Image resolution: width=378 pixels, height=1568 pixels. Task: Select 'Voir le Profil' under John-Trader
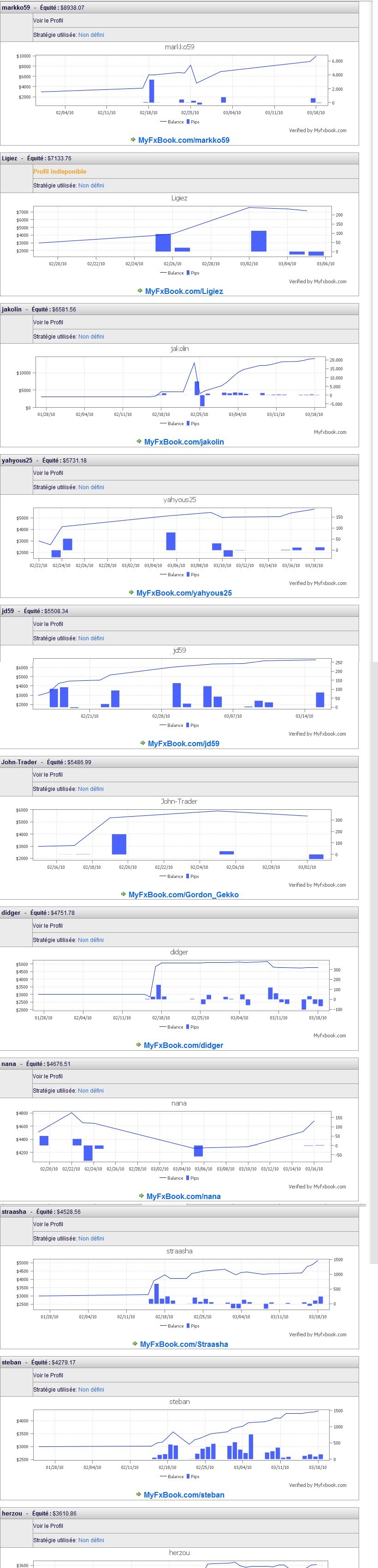(x=47, y=775)
